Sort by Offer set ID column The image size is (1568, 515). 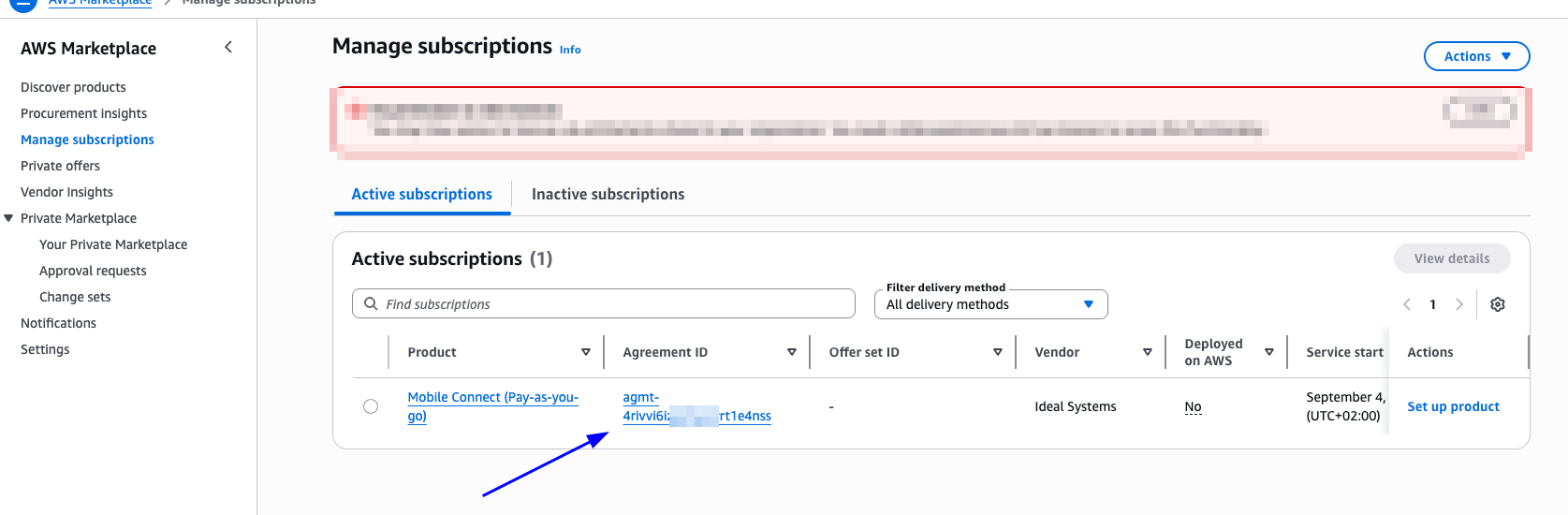(998, 352)
